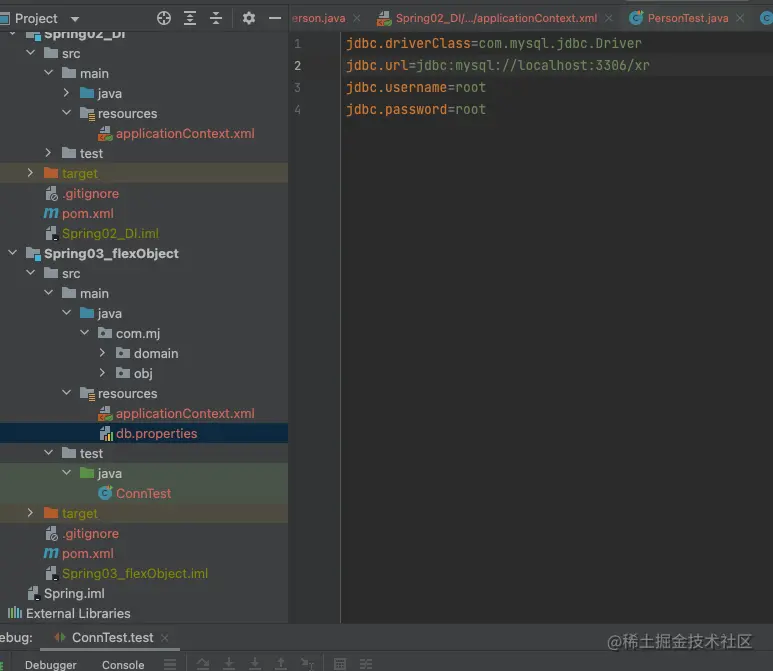Click the jdbc.driverClass property line
The height and width of the screenshot is (671, 773).
coord(493,43)
